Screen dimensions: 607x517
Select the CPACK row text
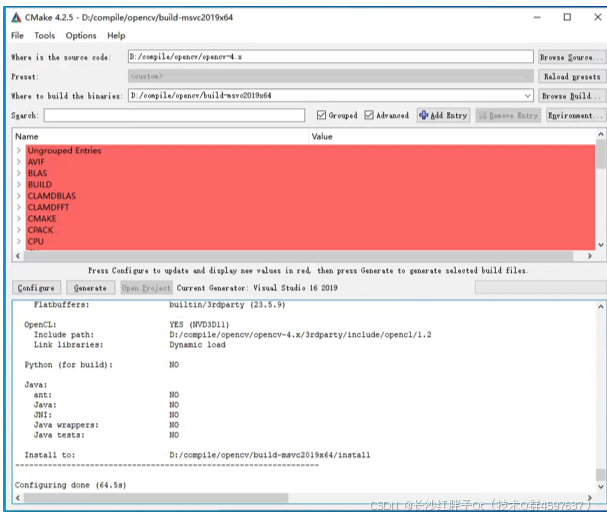coord(40,230)
